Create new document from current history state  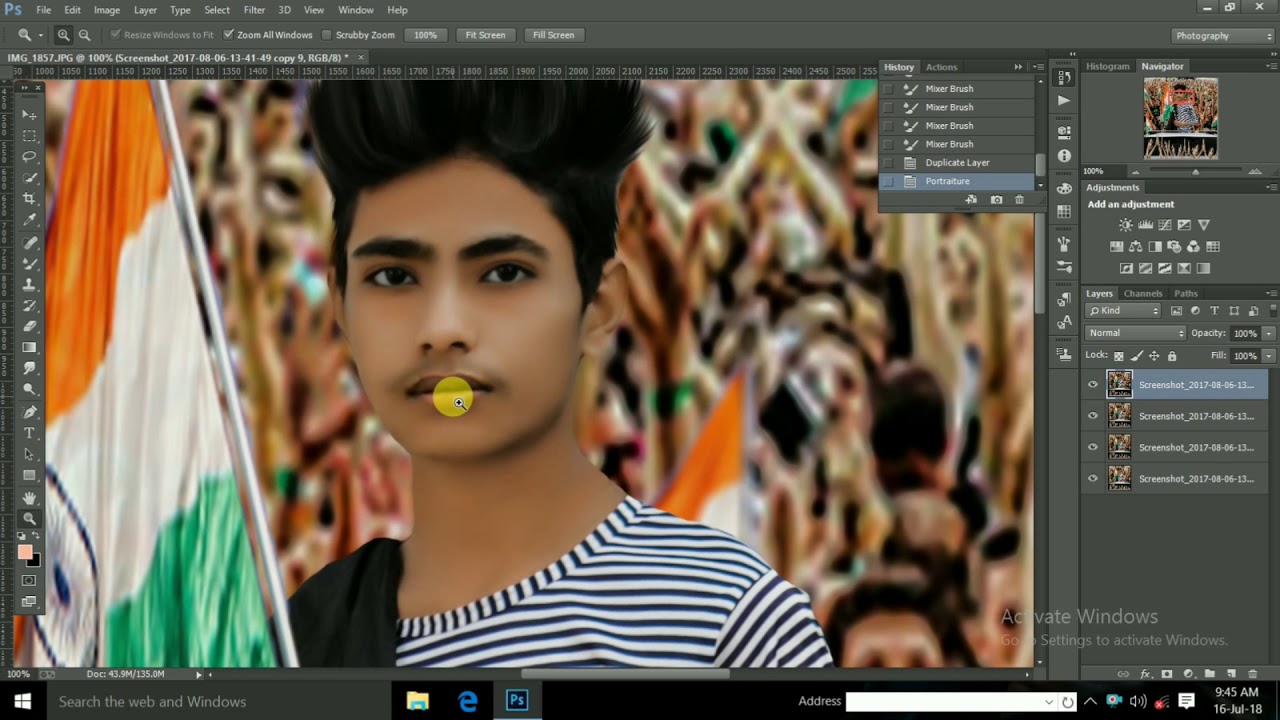click(971, 200)
